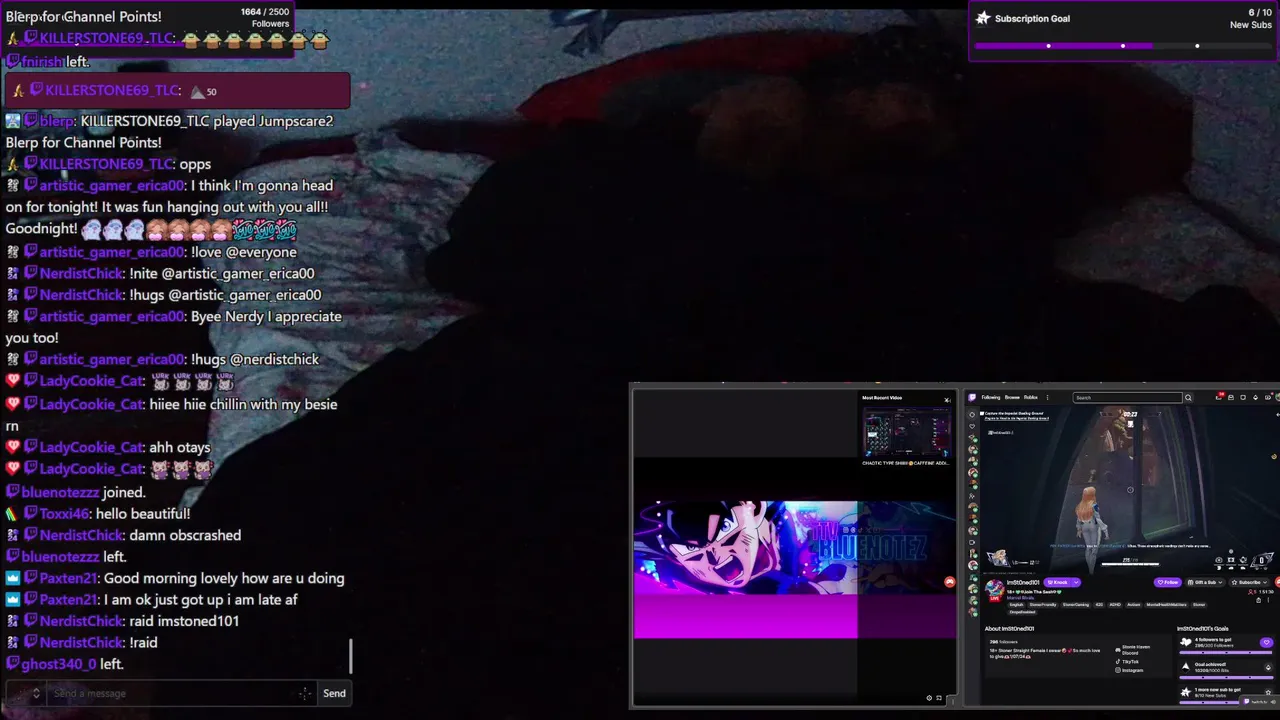The image size is (1280, 720).
Task: Click the chat scrollbar handle
Action: [350, 656]
